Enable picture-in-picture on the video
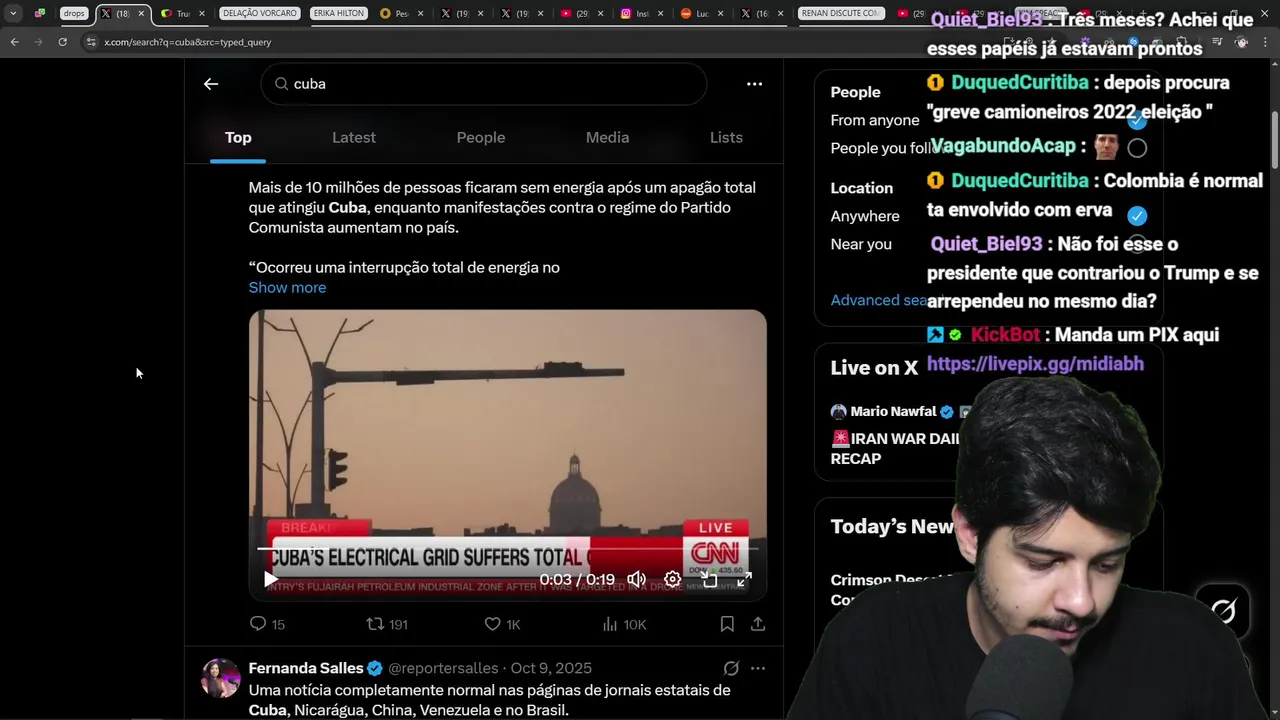 click(x=709, y=579)
